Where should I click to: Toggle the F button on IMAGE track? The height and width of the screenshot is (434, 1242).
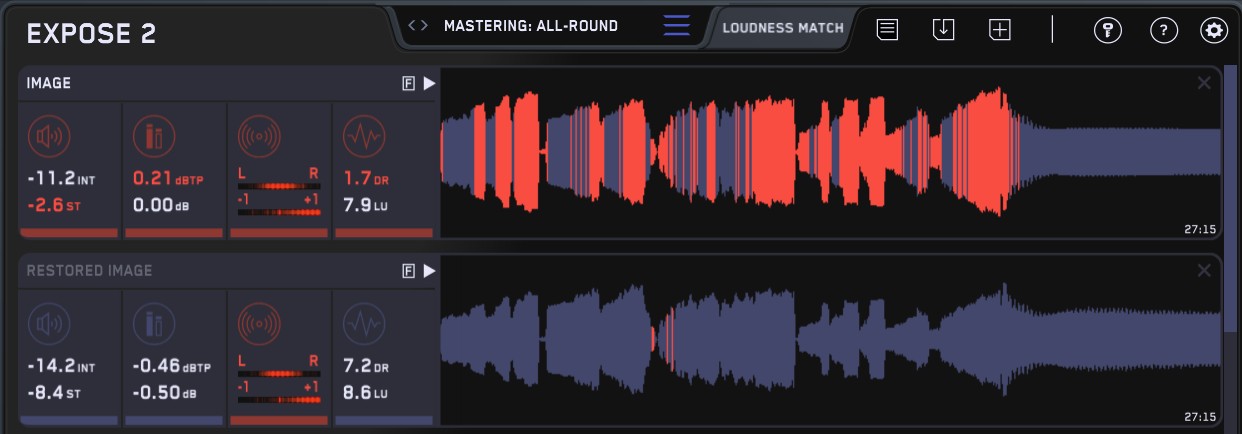pos(408,84)
